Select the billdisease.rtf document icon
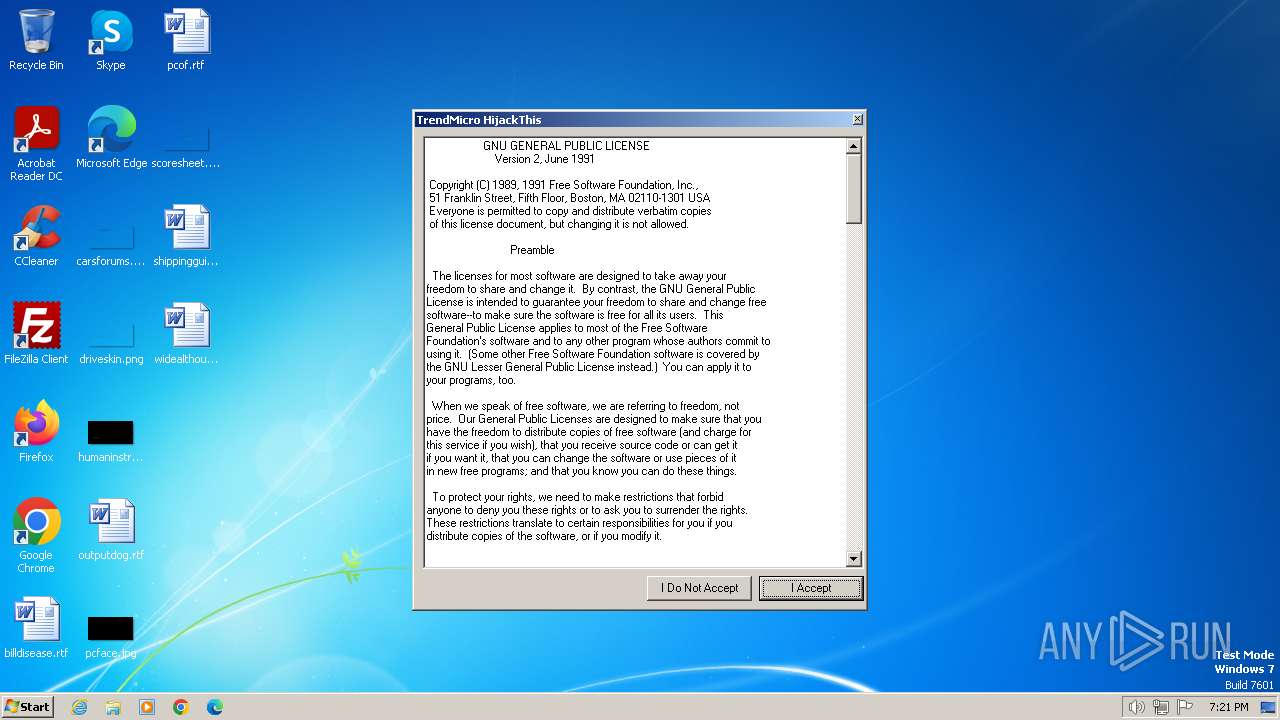This screenshot has width=1280, height=720. (x=36, y=628)
